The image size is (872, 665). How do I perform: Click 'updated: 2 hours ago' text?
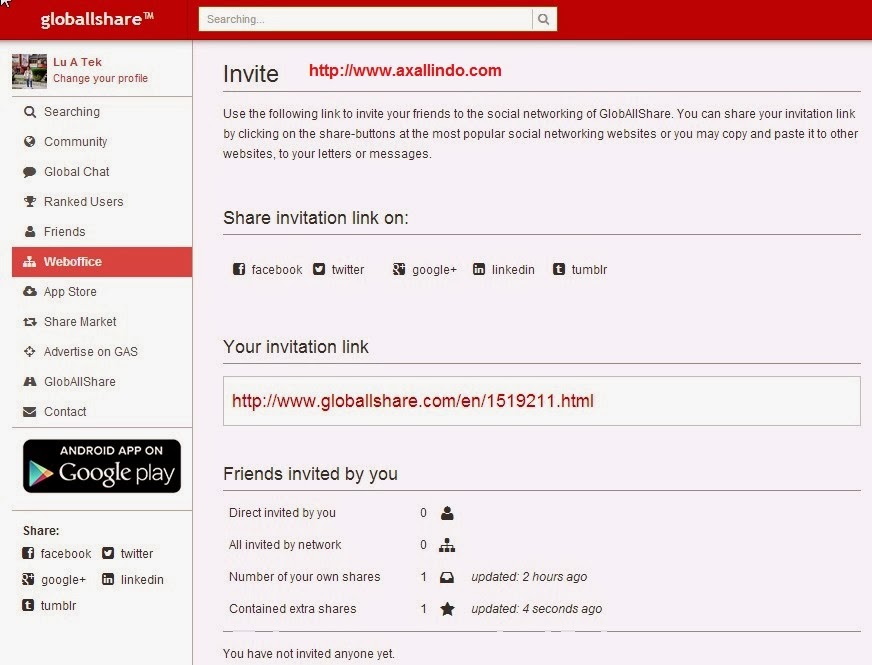(x=529, y=577)
